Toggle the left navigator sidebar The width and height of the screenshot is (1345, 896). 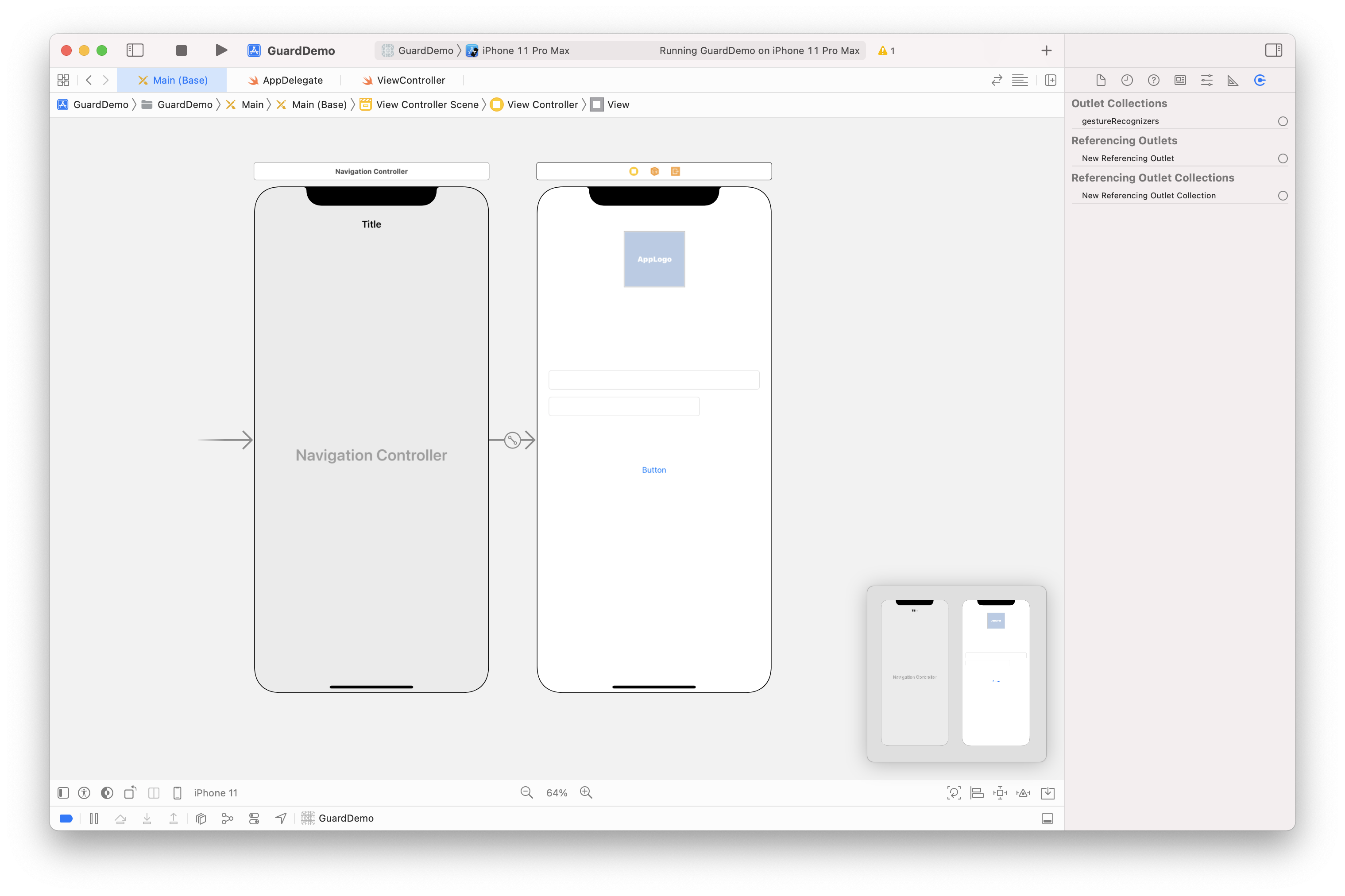(x=135, y=50)
